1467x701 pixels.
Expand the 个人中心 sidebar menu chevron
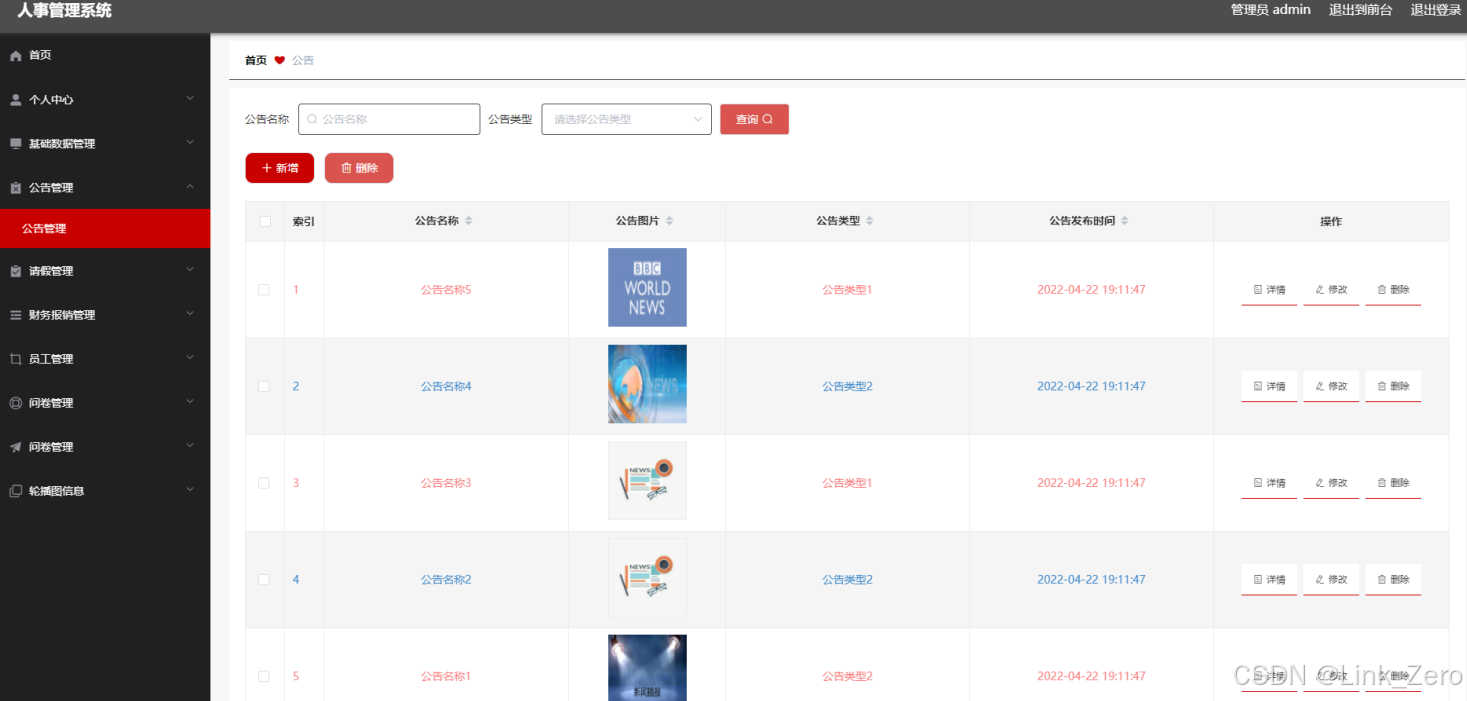[190, 99]
